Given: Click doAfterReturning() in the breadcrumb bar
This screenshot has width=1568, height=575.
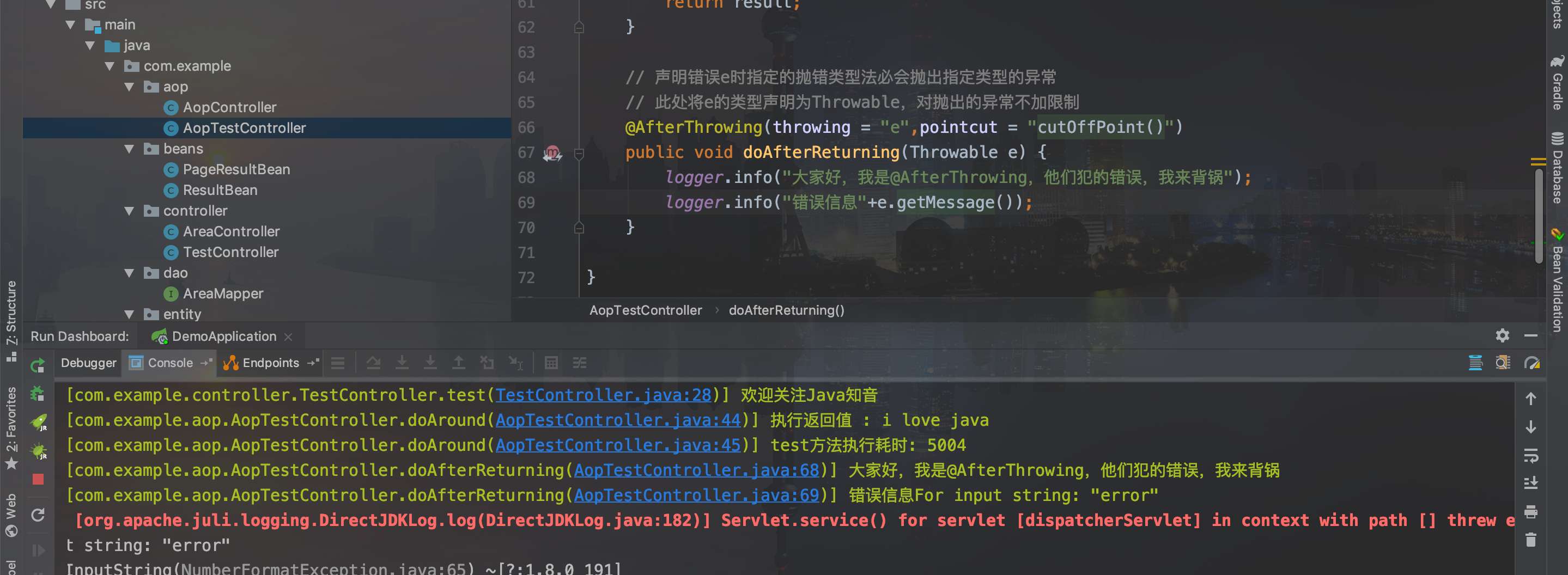Looking at the screenshot, I should (786, 310).
